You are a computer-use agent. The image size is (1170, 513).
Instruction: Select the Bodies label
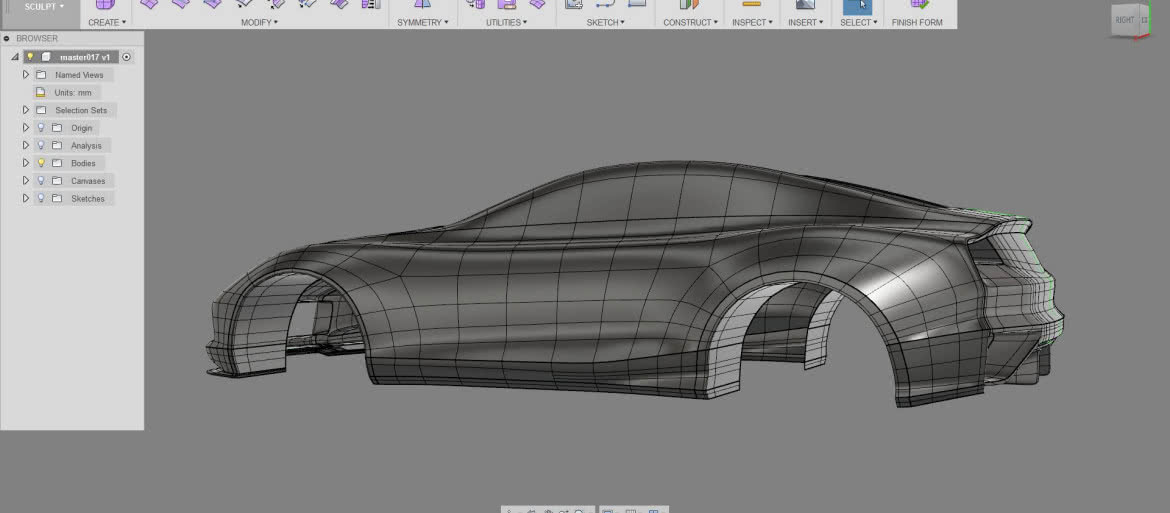click(x=84, y=163)
